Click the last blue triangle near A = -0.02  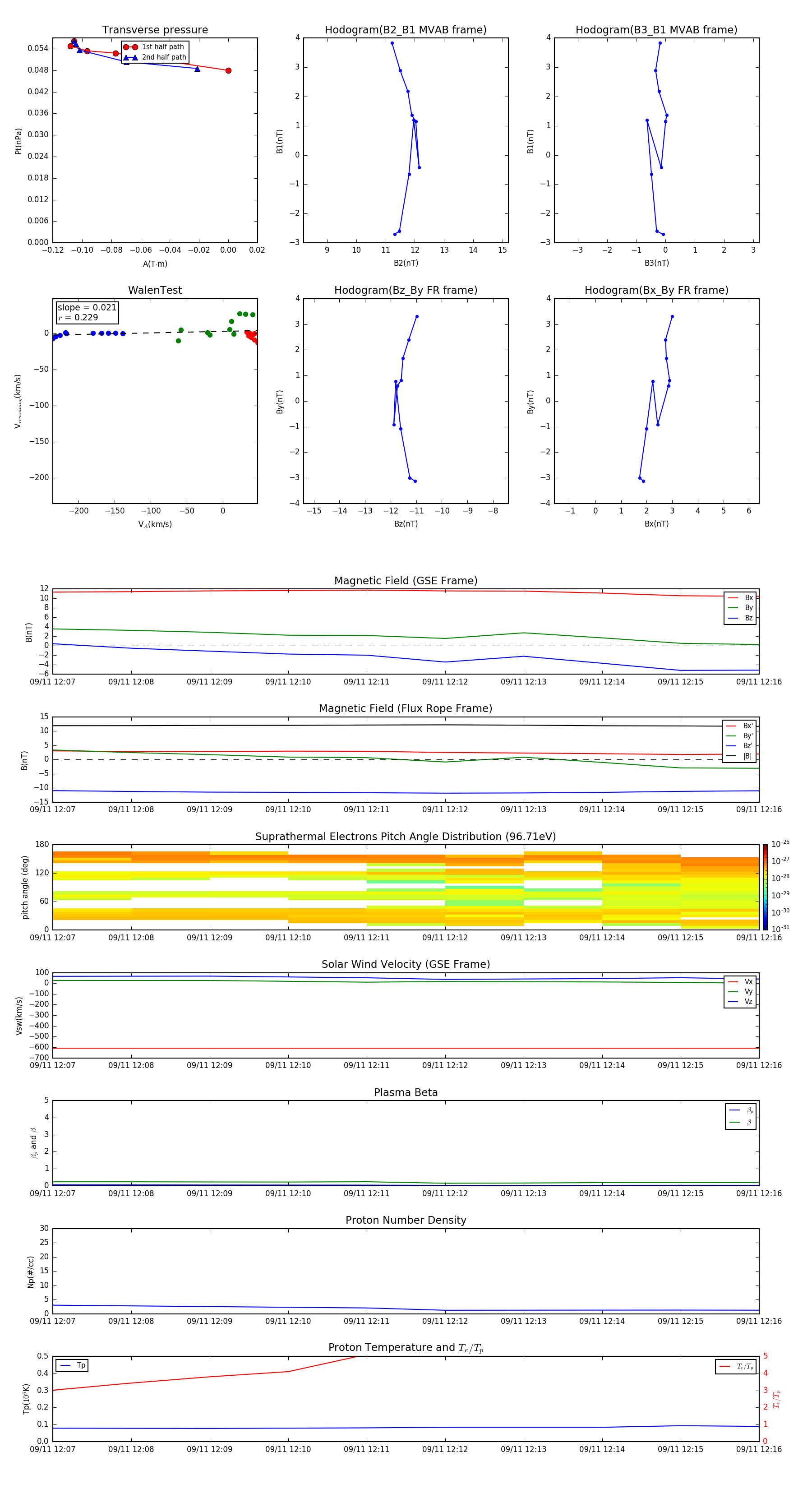tap(197, 69)
